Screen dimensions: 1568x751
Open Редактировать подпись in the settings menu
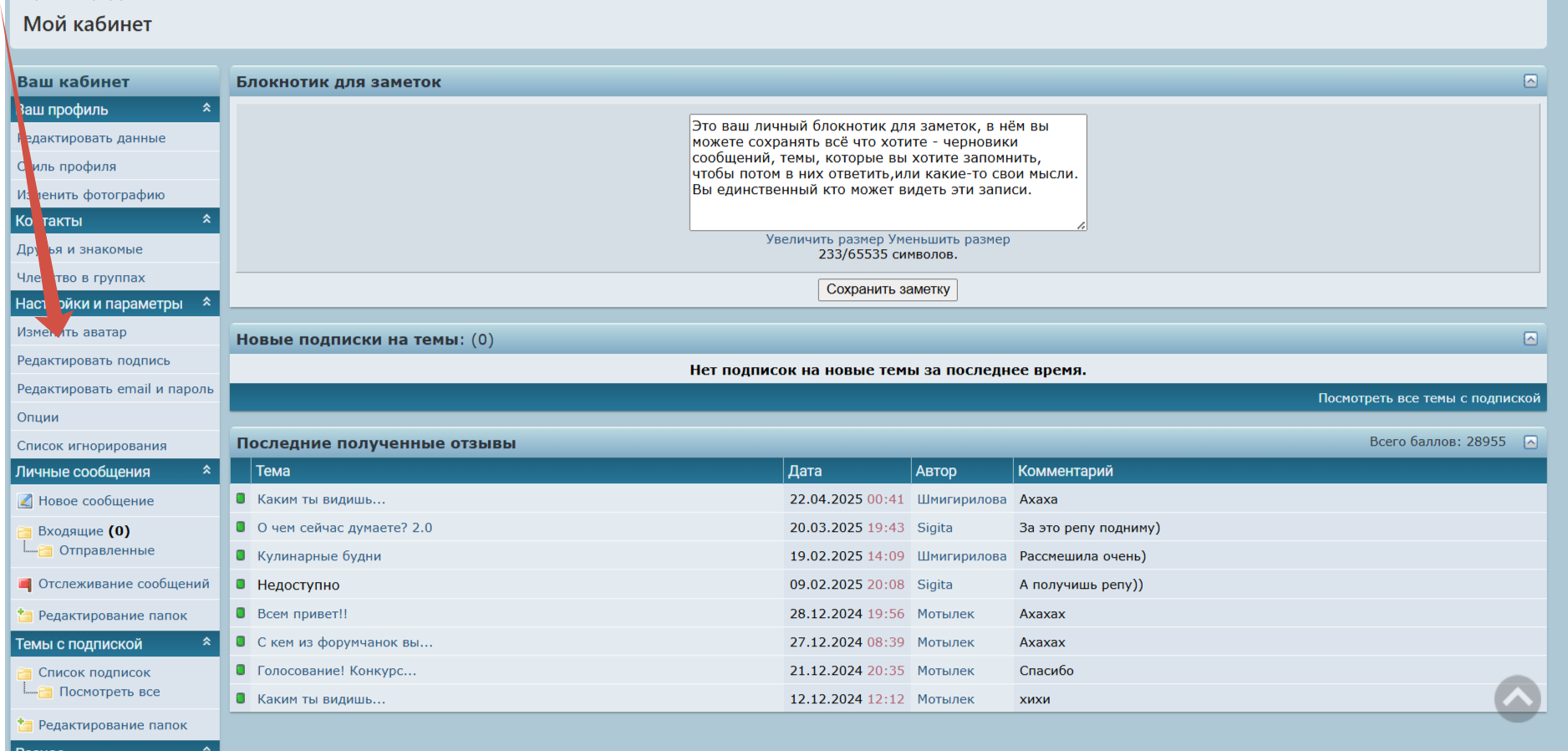(94, 360)
